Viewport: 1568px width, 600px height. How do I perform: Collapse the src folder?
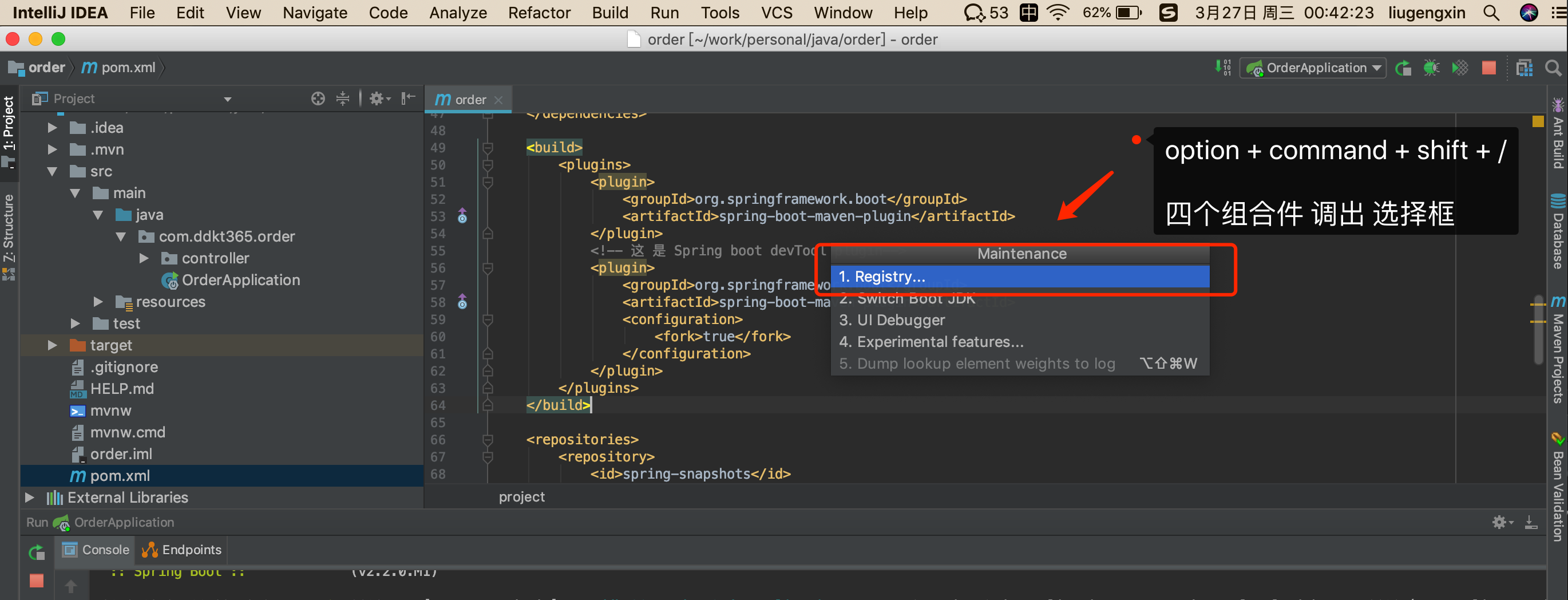tap(52, 172)
